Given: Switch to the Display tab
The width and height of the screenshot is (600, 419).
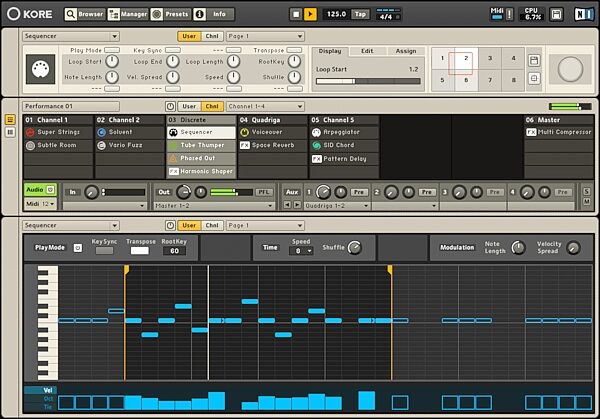Looking at the screenshot, I should point(329,51).
